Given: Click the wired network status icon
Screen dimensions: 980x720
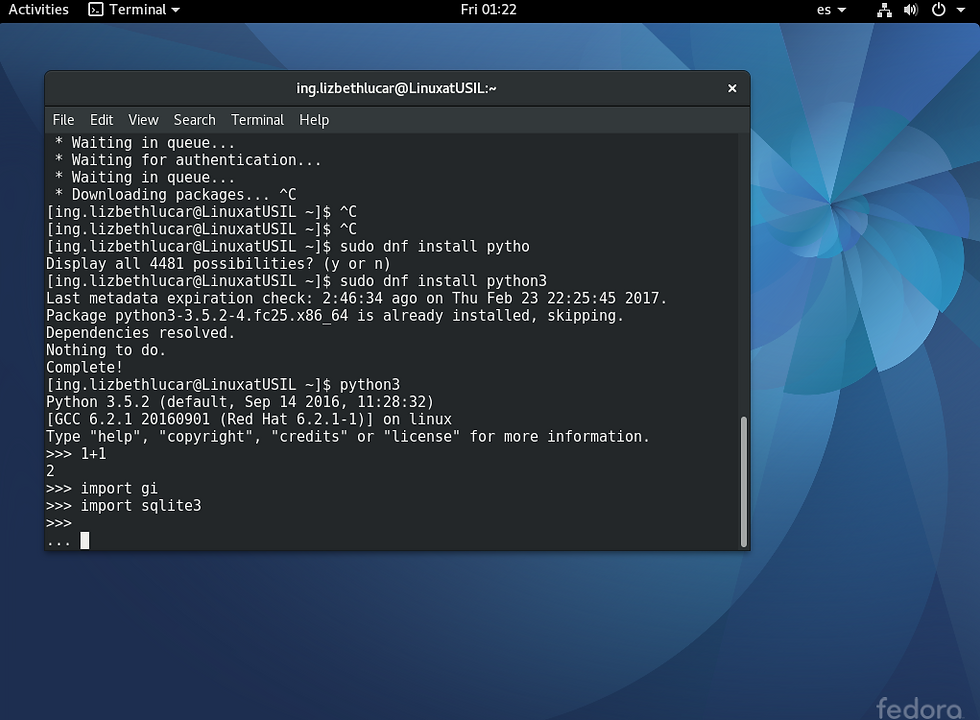Looking at the screenshot, I should (x=884, y=9).
